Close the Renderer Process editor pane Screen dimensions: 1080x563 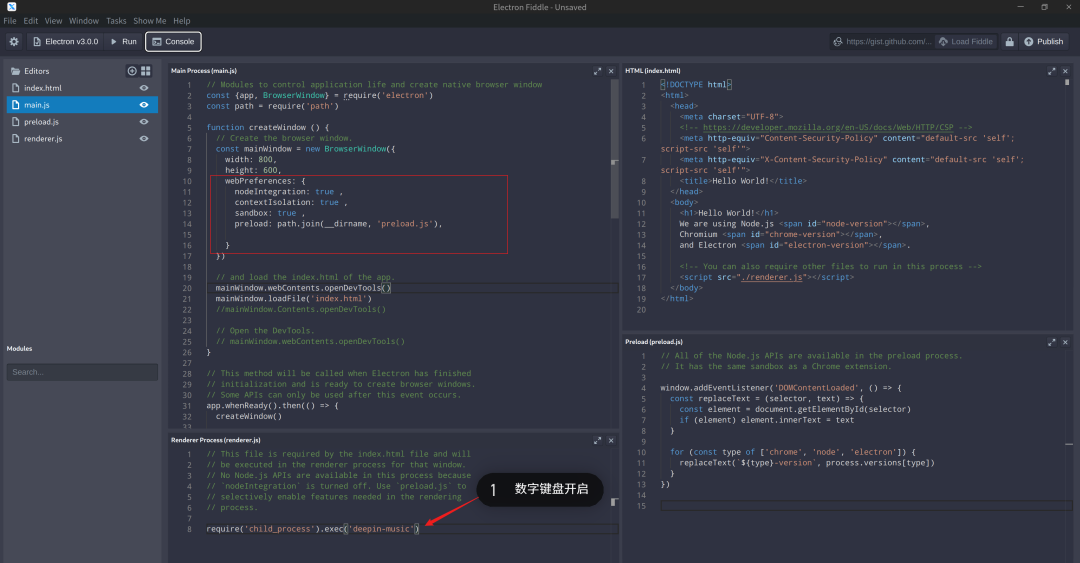point(611,440)
